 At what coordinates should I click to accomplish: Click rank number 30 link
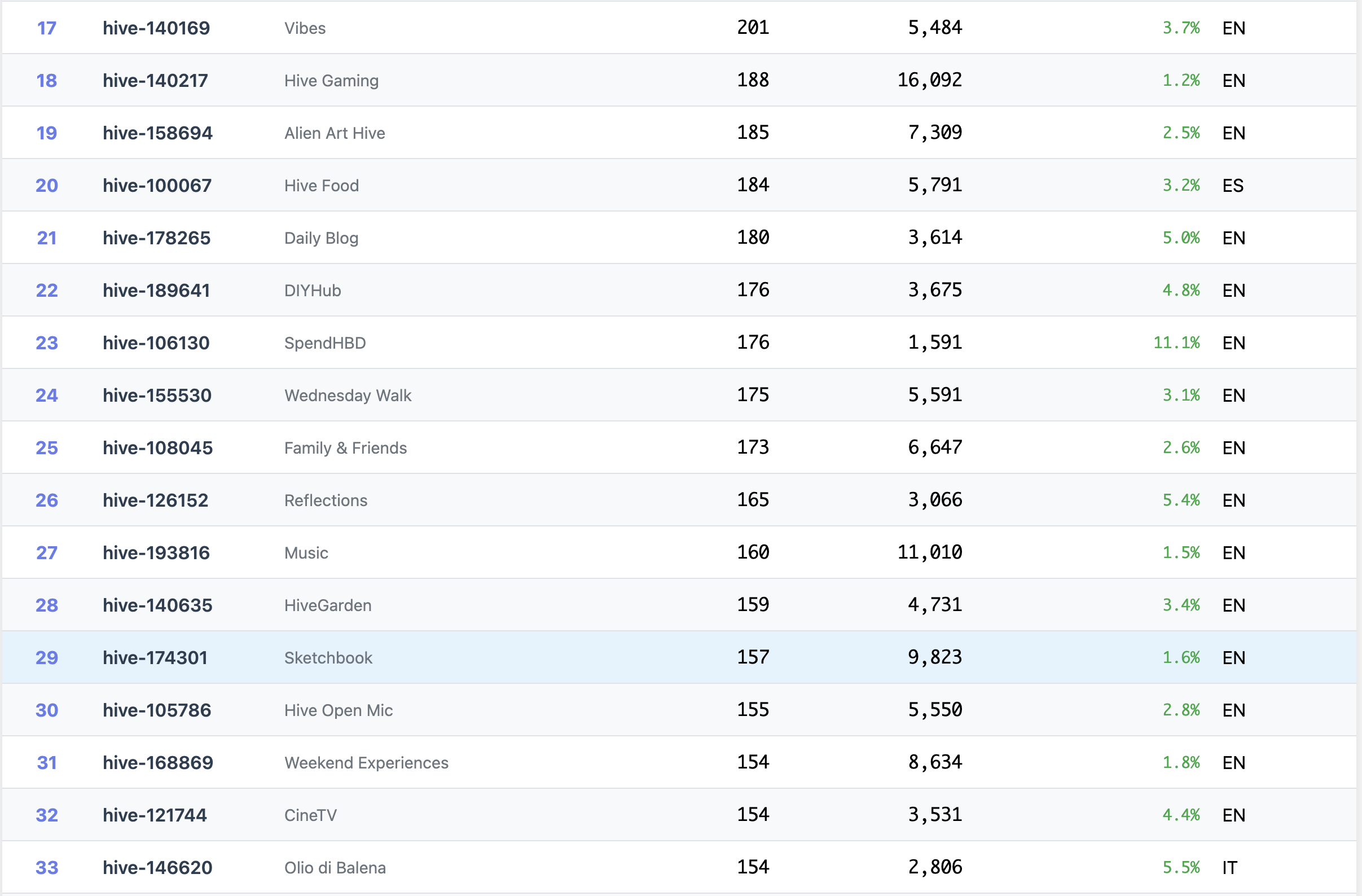coord(46,710)
